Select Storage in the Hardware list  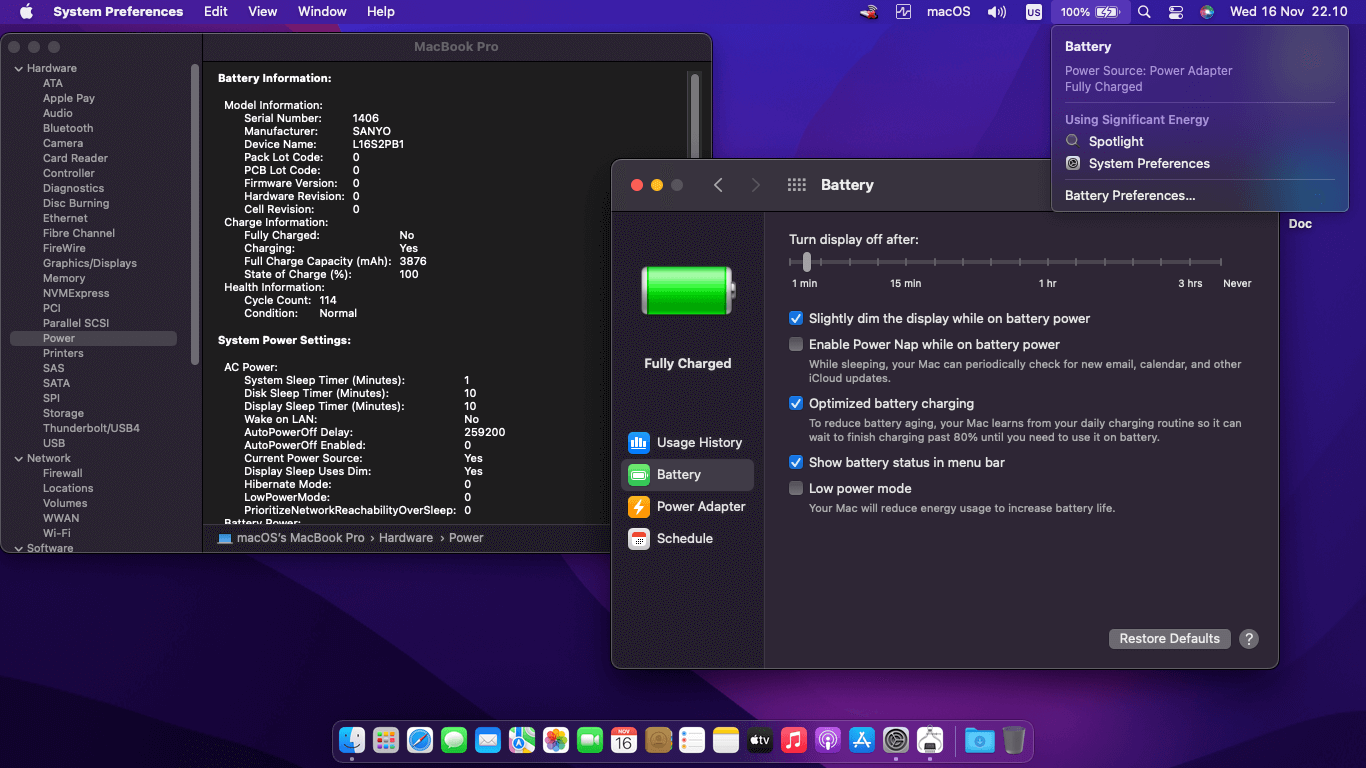pos(63,414)
